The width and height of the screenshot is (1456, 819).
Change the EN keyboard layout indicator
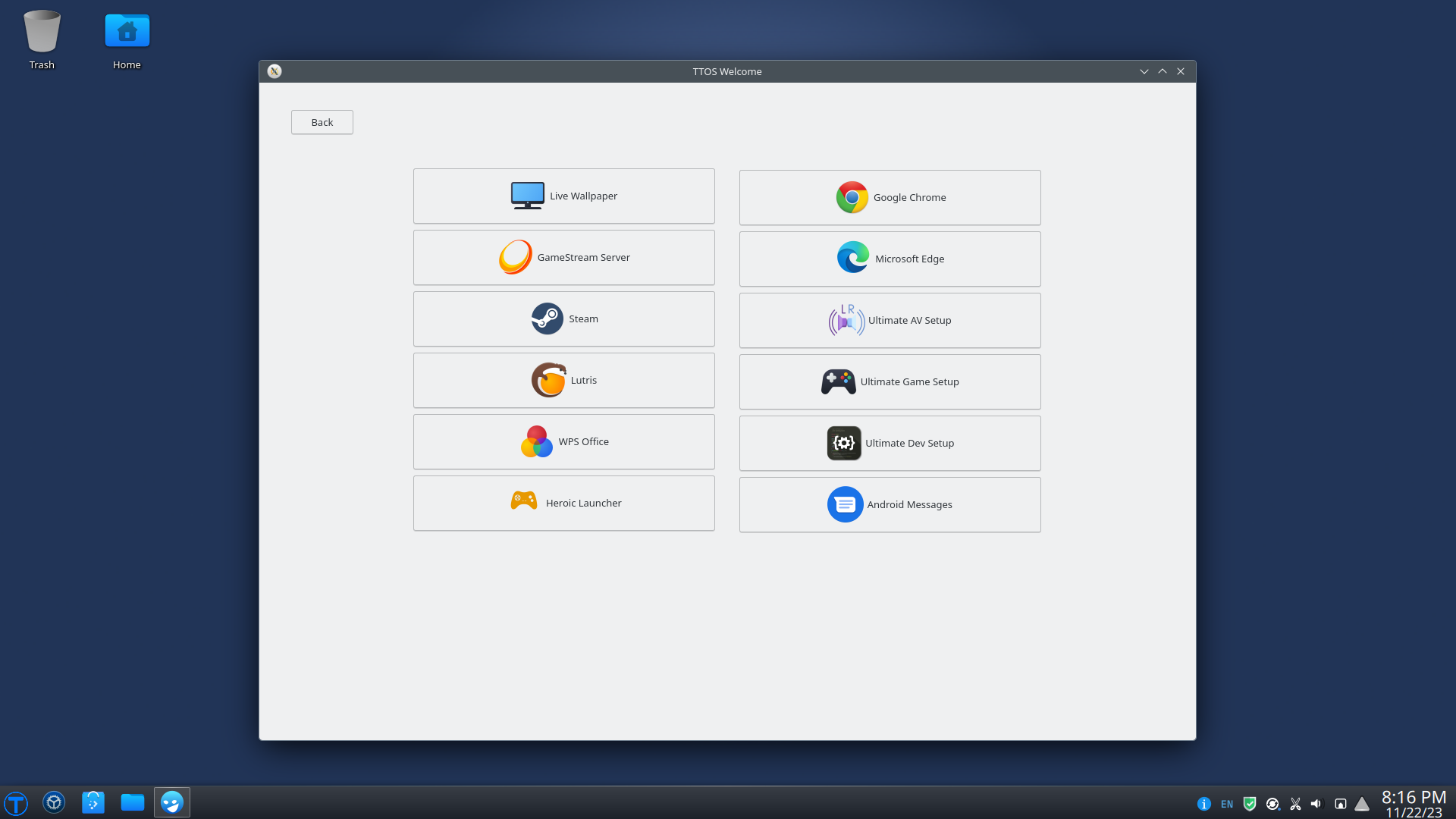click(1227, 804)
